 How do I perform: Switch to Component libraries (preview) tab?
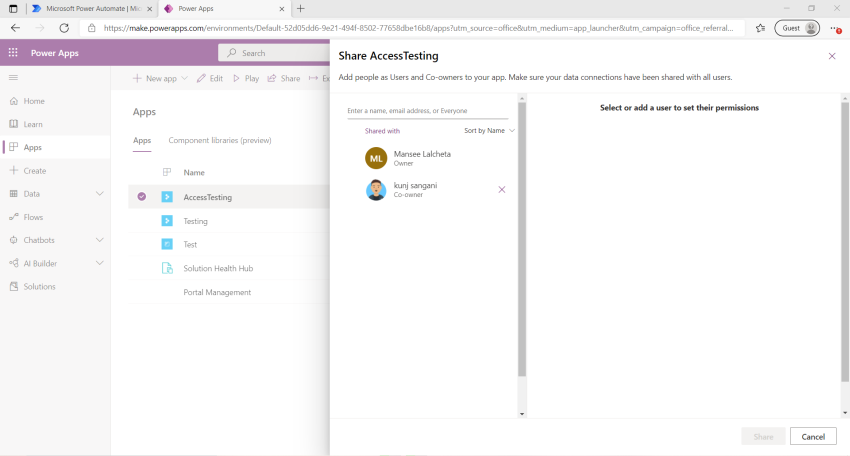coord(220,140)
